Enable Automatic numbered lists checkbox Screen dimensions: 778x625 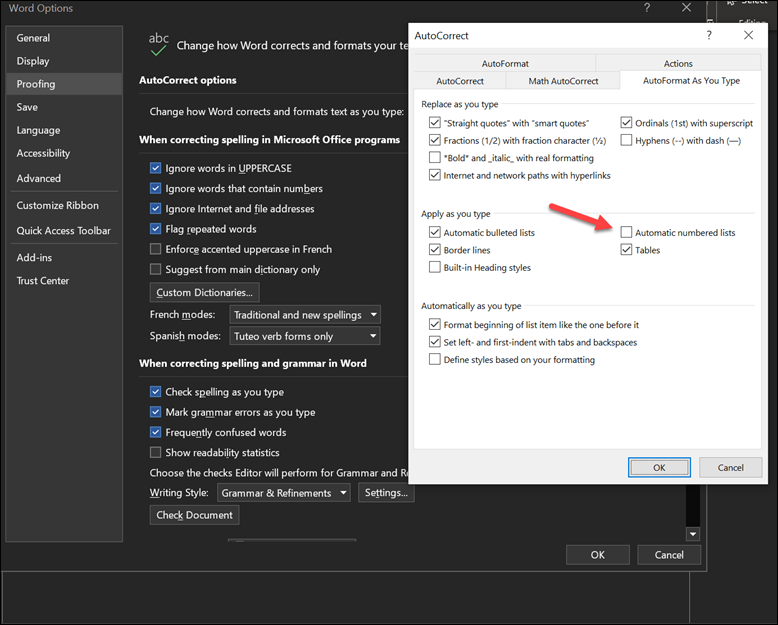627,232
